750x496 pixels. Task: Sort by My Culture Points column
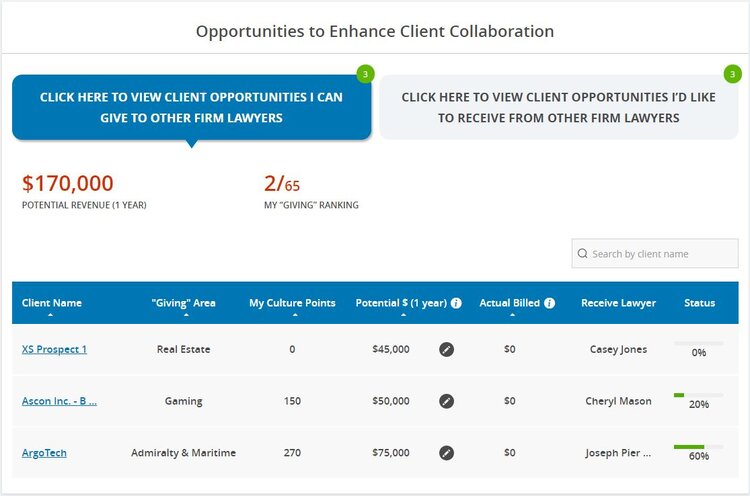click(x=292, y=303)
